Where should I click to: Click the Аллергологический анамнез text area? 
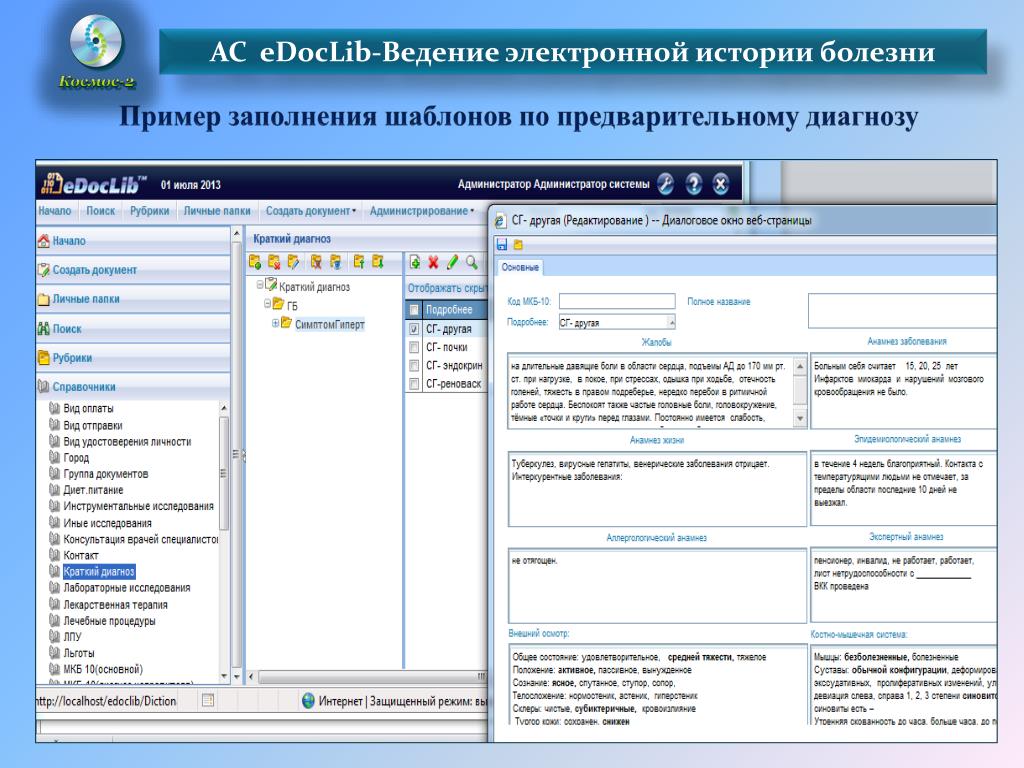point(657,586)
